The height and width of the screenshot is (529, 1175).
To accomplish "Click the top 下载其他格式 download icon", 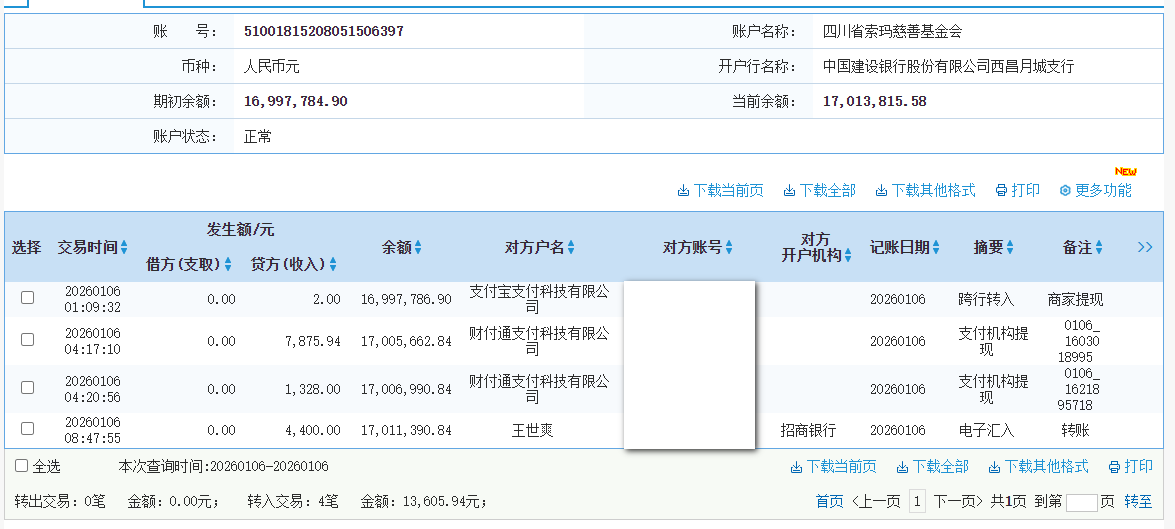I will [881, 191].
